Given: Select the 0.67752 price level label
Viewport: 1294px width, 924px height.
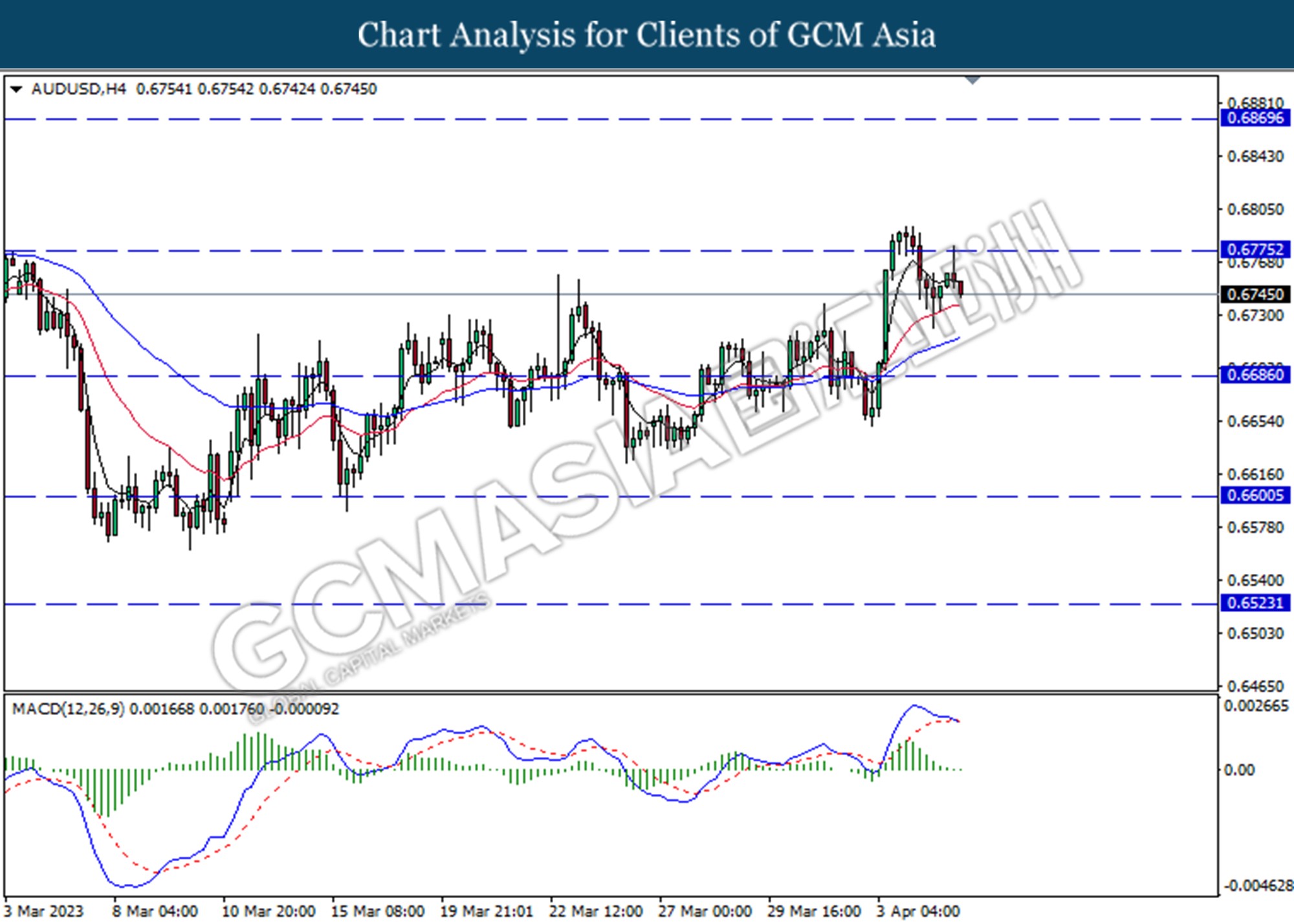Looking at the screenshot, I should coord(1255,249).
